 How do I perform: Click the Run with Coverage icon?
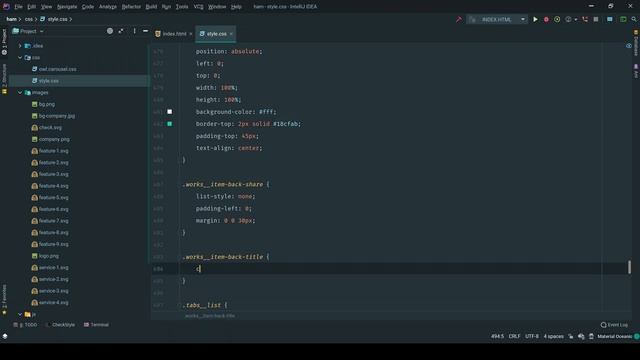click(x=557, y=19)
